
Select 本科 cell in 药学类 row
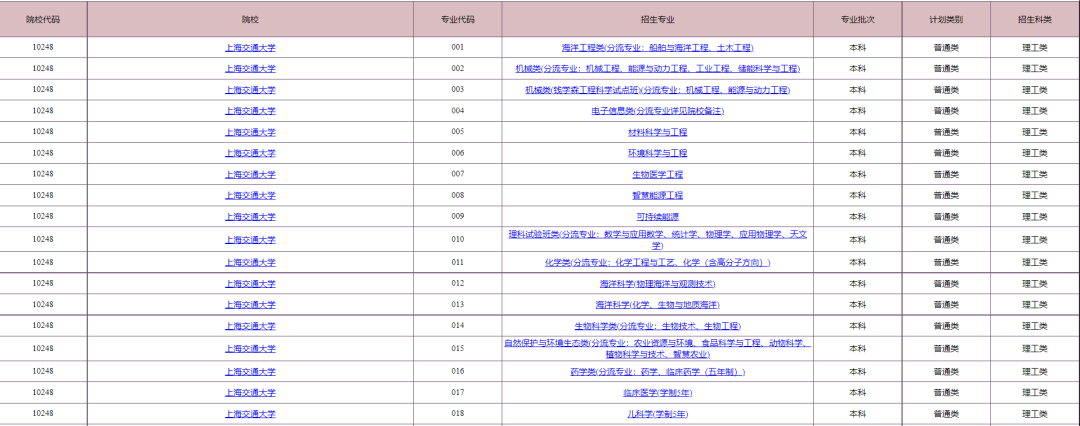coord(858,372)
